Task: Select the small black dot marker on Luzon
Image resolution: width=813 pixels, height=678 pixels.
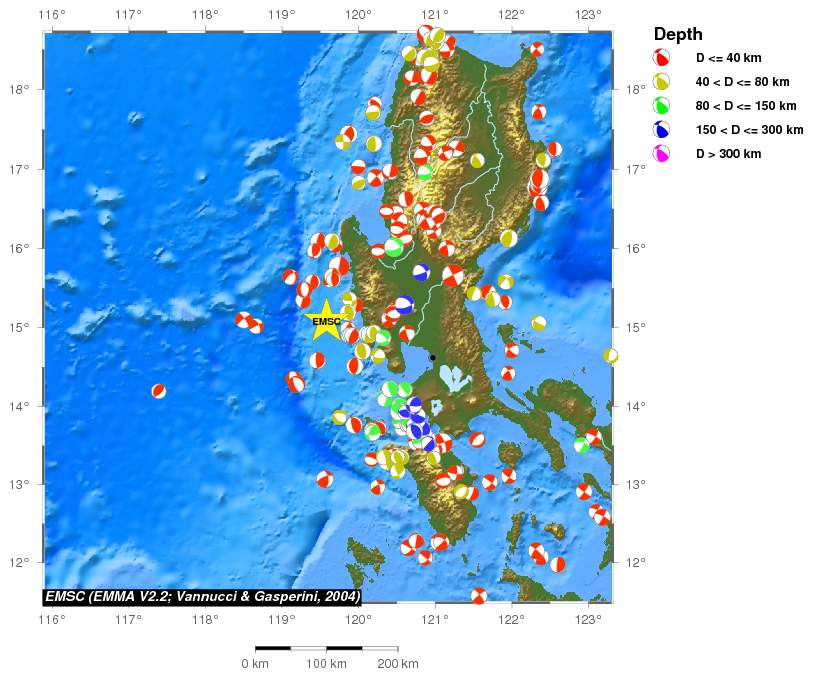Action: [x=433, y=357]
